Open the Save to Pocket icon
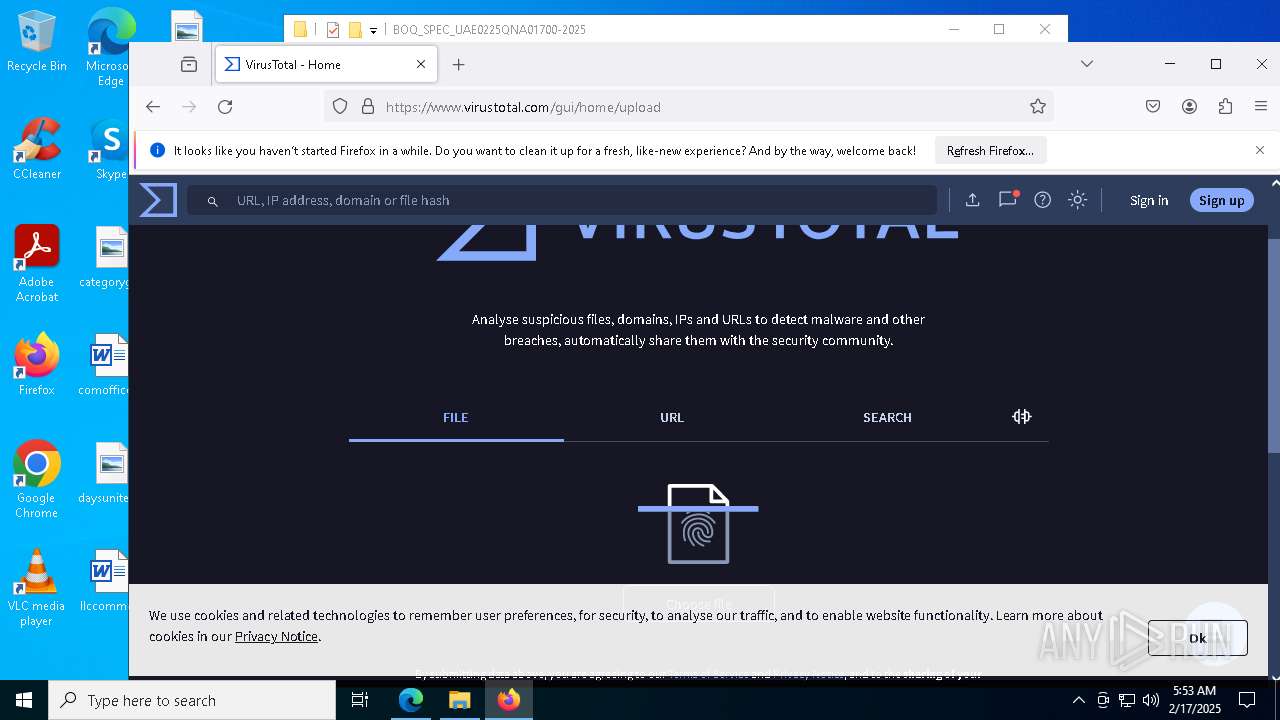Screen dimensions: 1280x720 tap(1153, 106)
